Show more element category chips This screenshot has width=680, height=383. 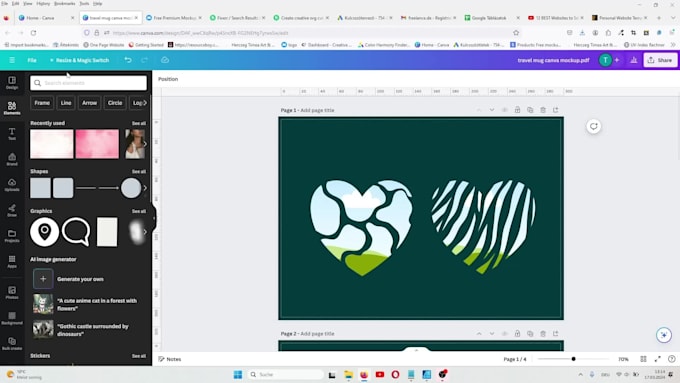(145, 103)
